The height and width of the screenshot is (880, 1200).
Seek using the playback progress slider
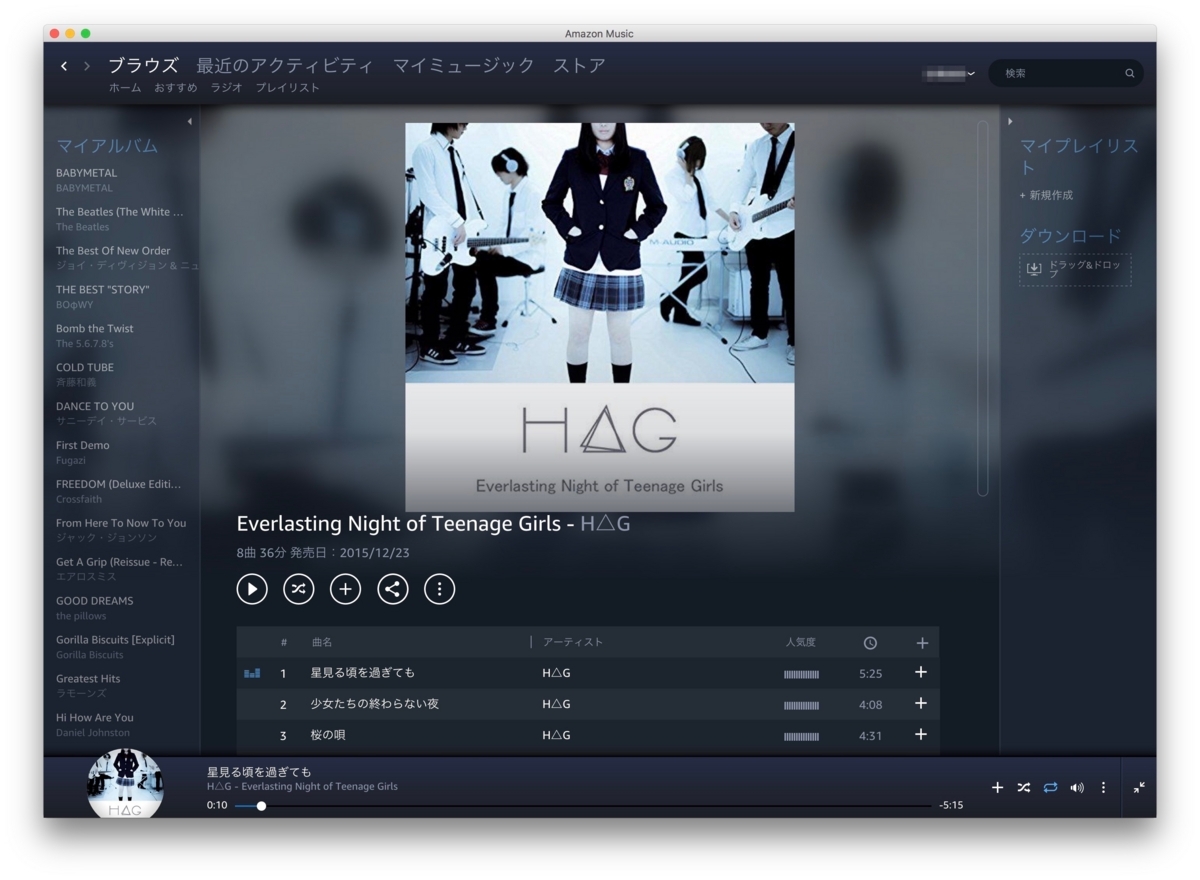coord(583,806)
